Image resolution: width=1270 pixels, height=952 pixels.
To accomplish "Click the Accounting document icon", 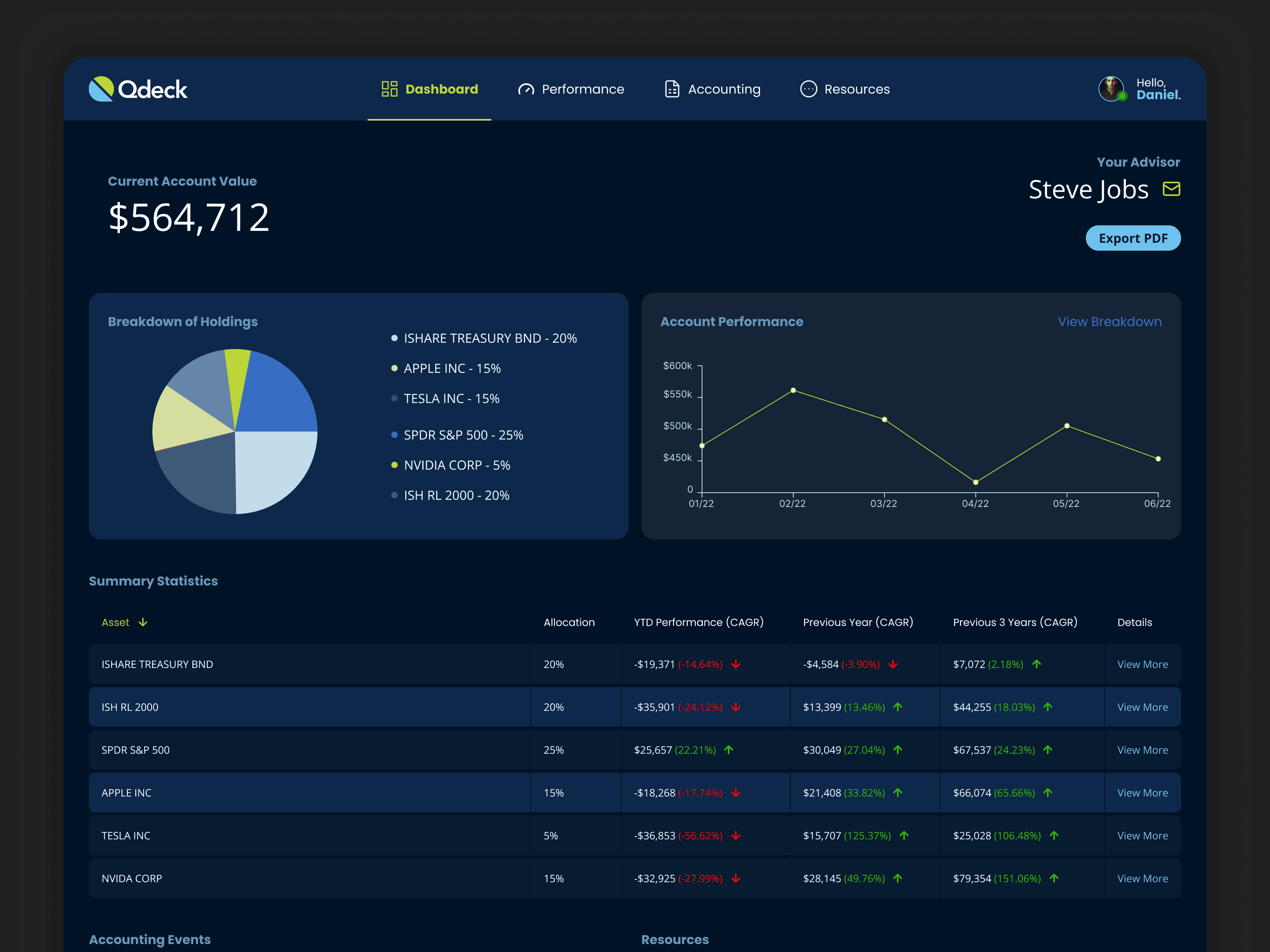I will click(x=672, y=89).
